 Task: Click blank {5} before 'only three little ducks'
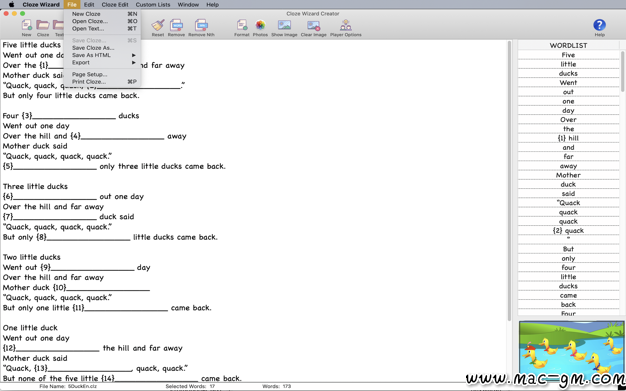point(50,166)
